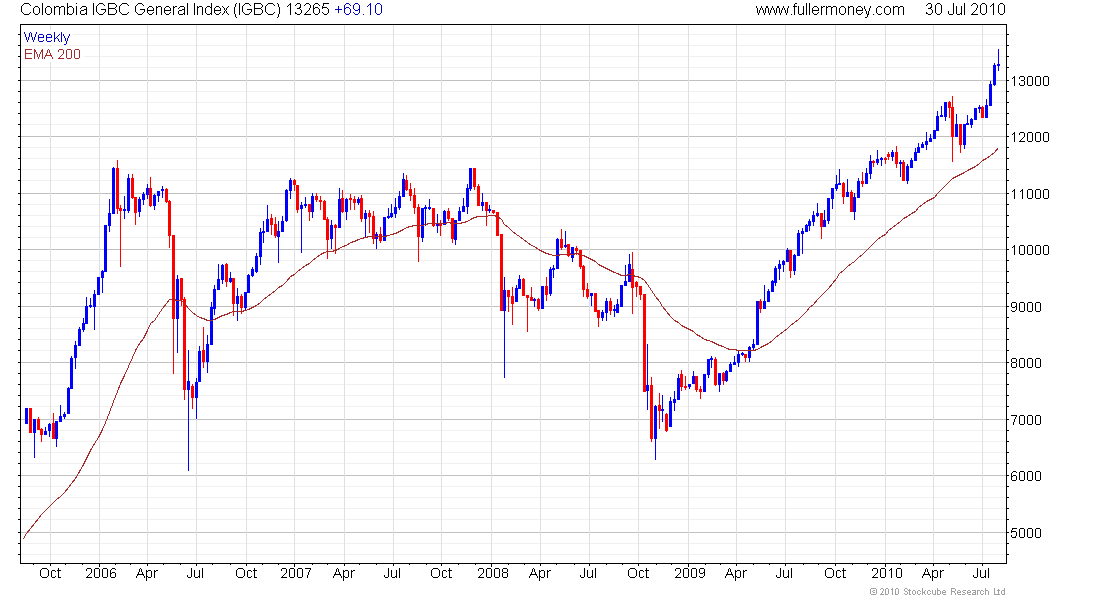Click the 10000 y-axis label
This screenshot has height=600, width=1100.
pyautogui.click(x=1030, y=251)
